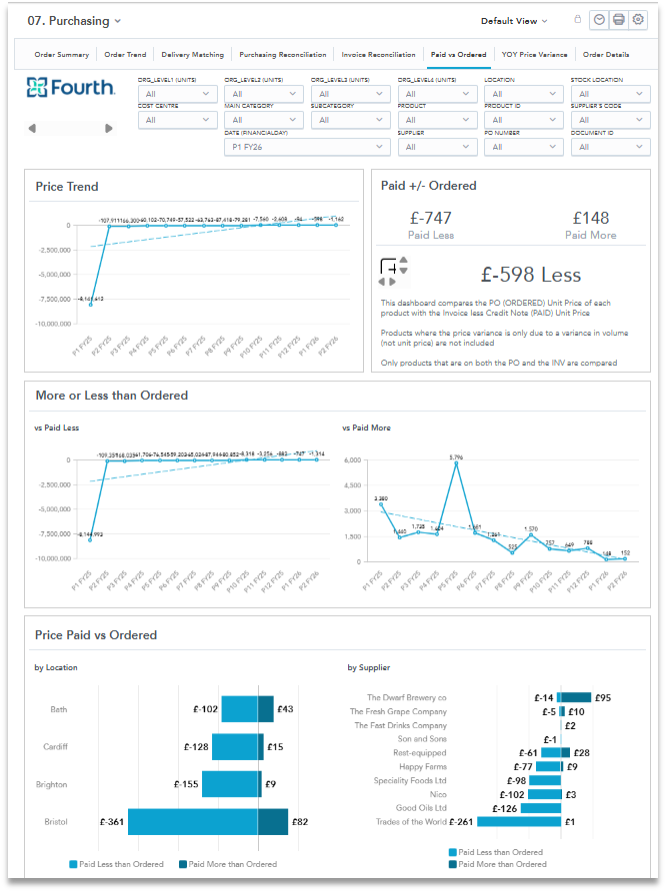
Task: Click the P1 FY25 low point in Price Trend
Action: (90, 305)
